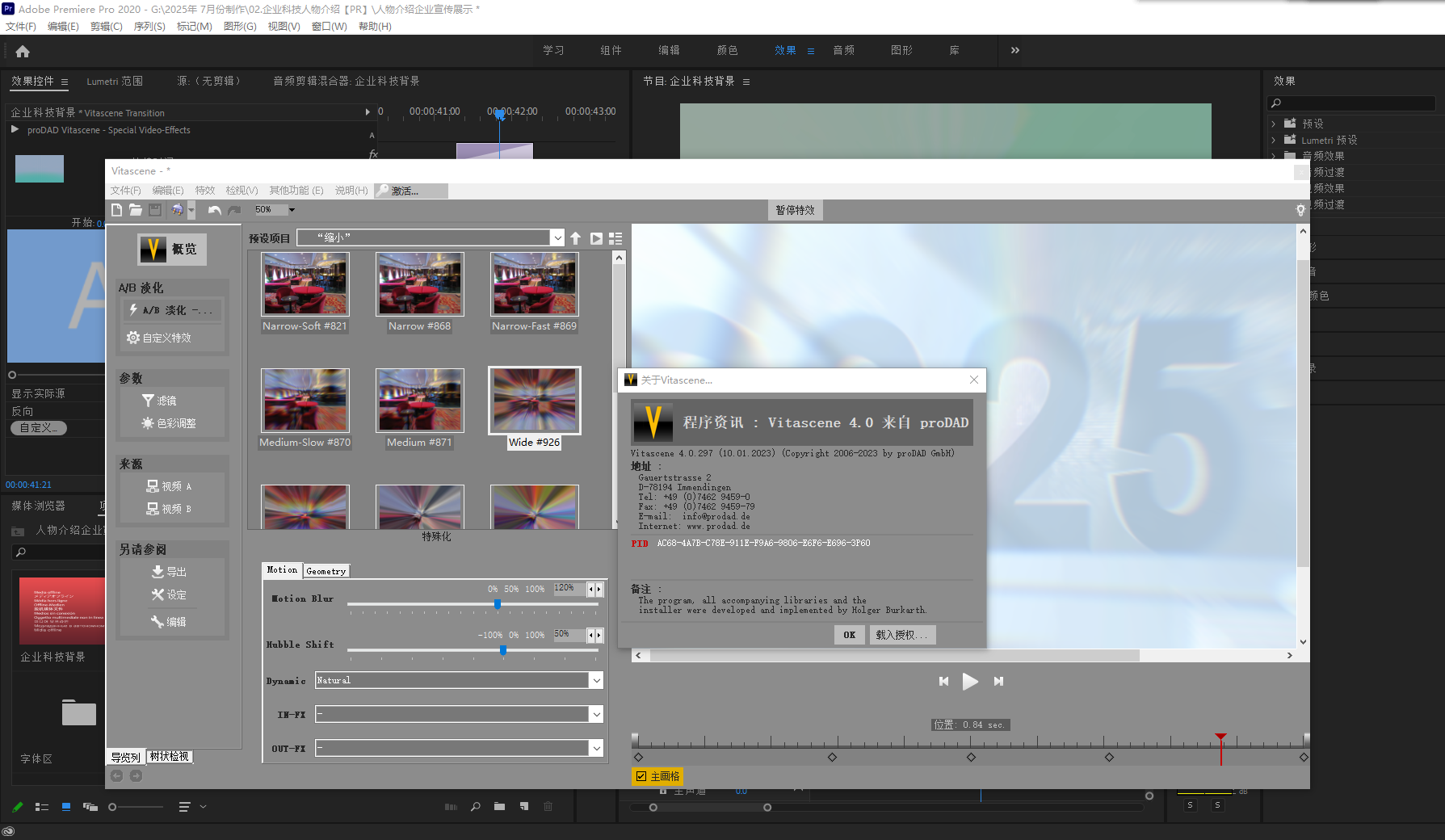Toggle freeform view in project panel
Image resolution: width=1445 pixels, height=840 pixels.
pyautogui.click(x=90, y=806)
